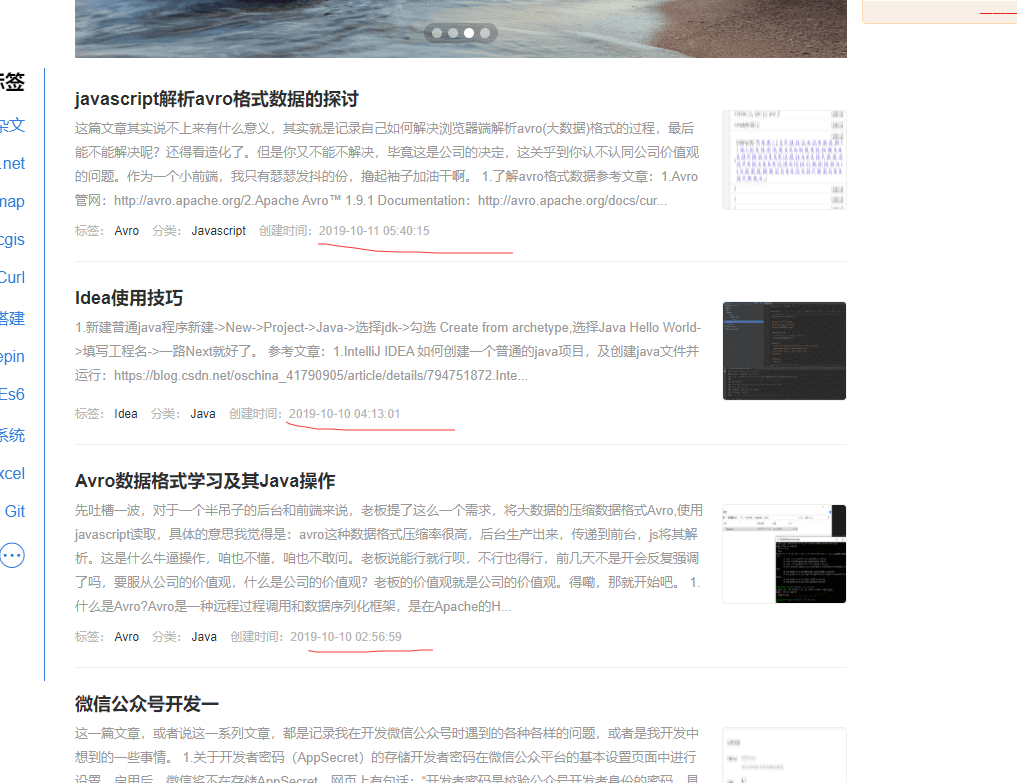1017x783 pixels.
Task: Click Java category under Idea使用技巧
Action: [203, 414]
